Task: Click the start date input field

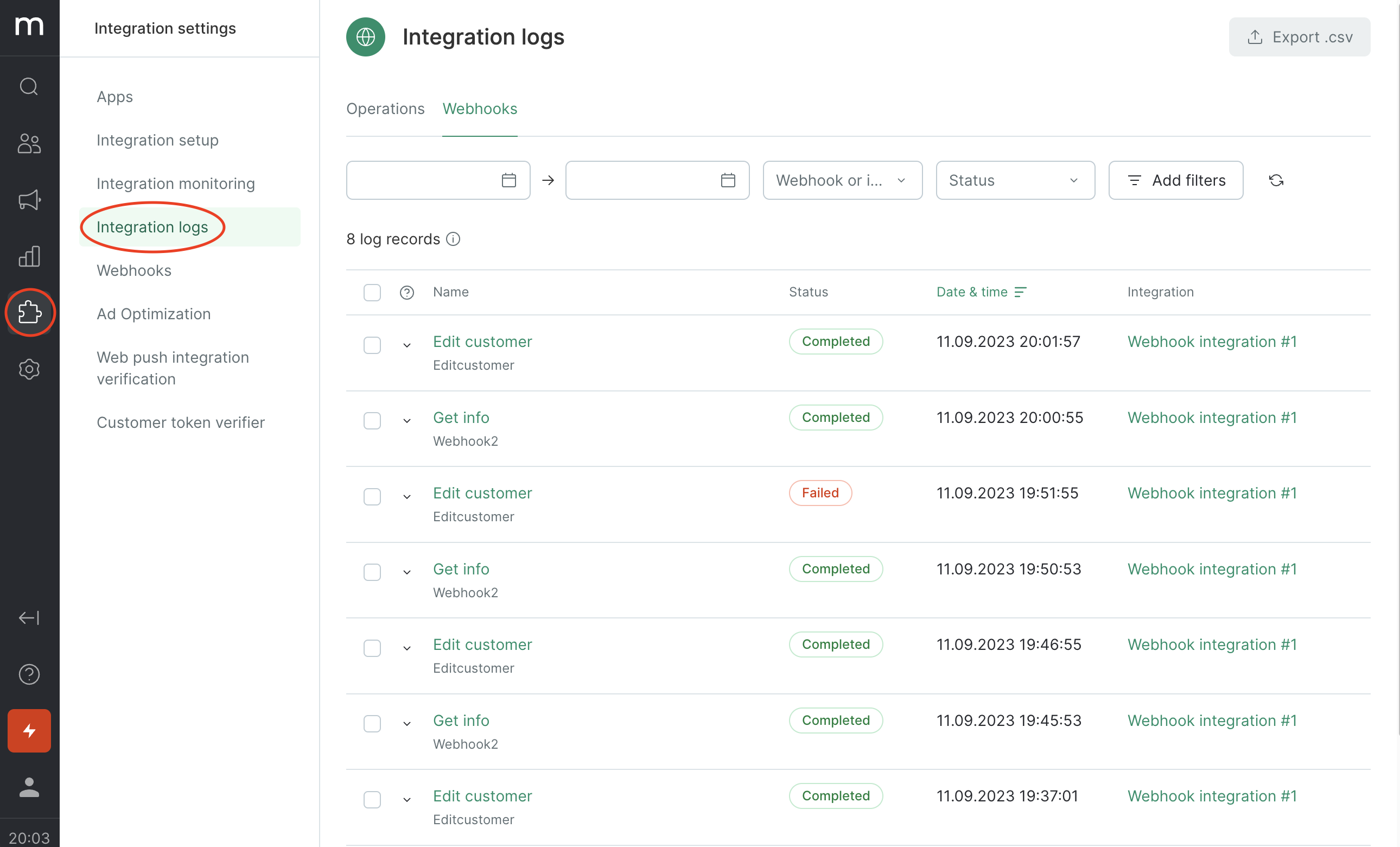Action: pos(438,180)
